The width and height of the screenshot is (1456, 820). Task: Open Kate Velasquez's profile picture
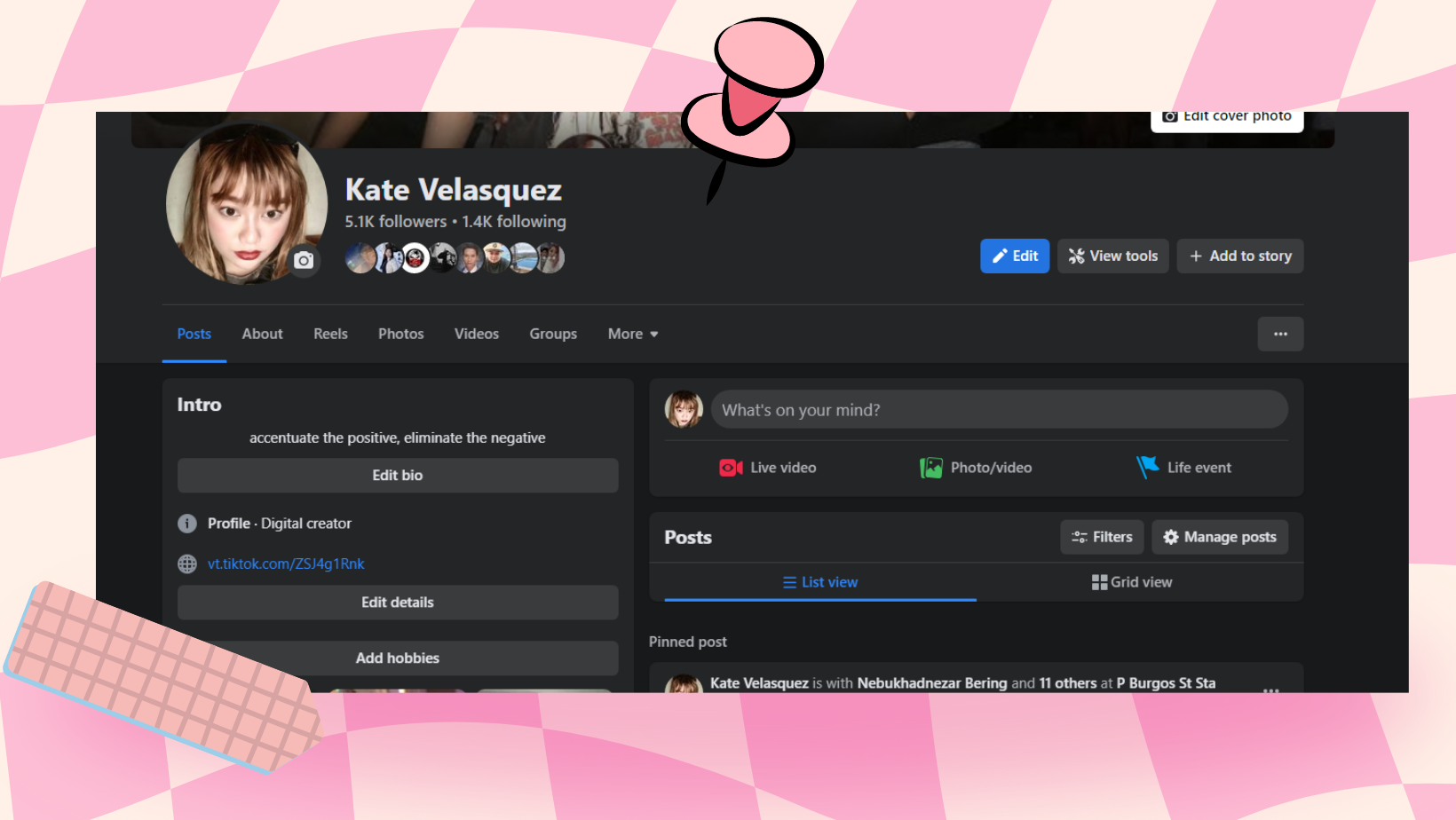pos(245,203)
